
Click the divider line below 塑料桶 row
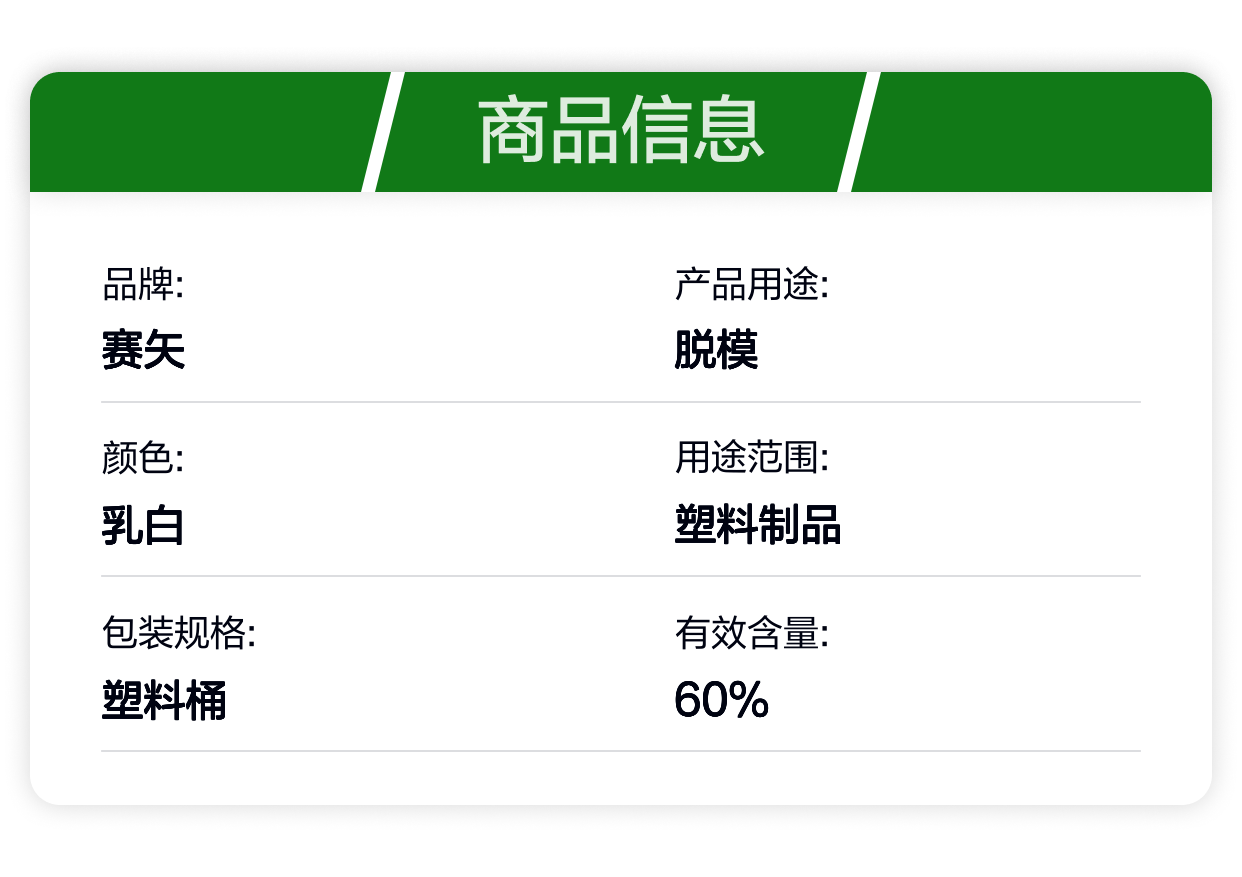point(621,750)
